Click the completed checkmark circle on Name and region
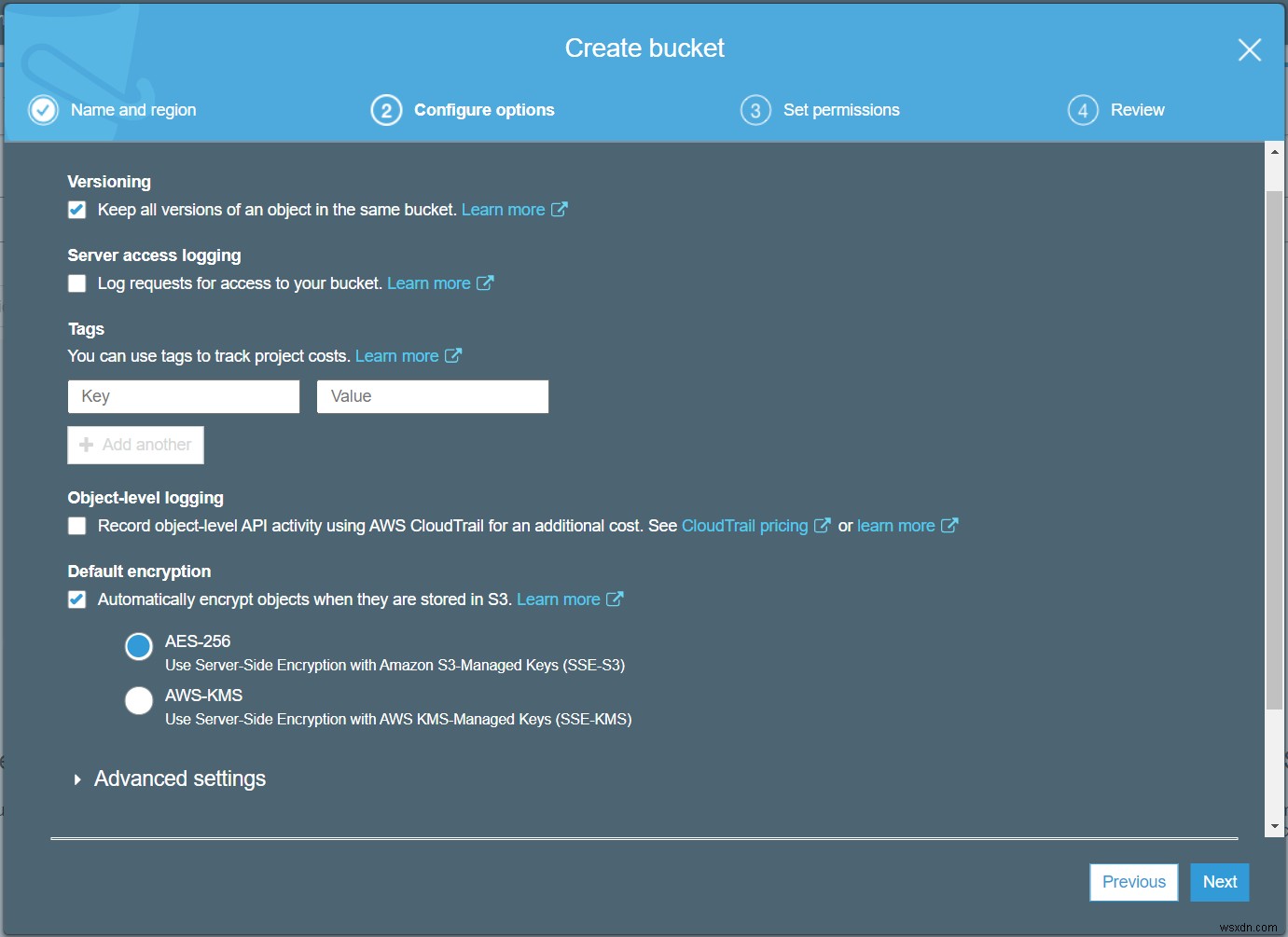Image resolution: width=1288 pixels, height=937 pixels. [43, 109]
